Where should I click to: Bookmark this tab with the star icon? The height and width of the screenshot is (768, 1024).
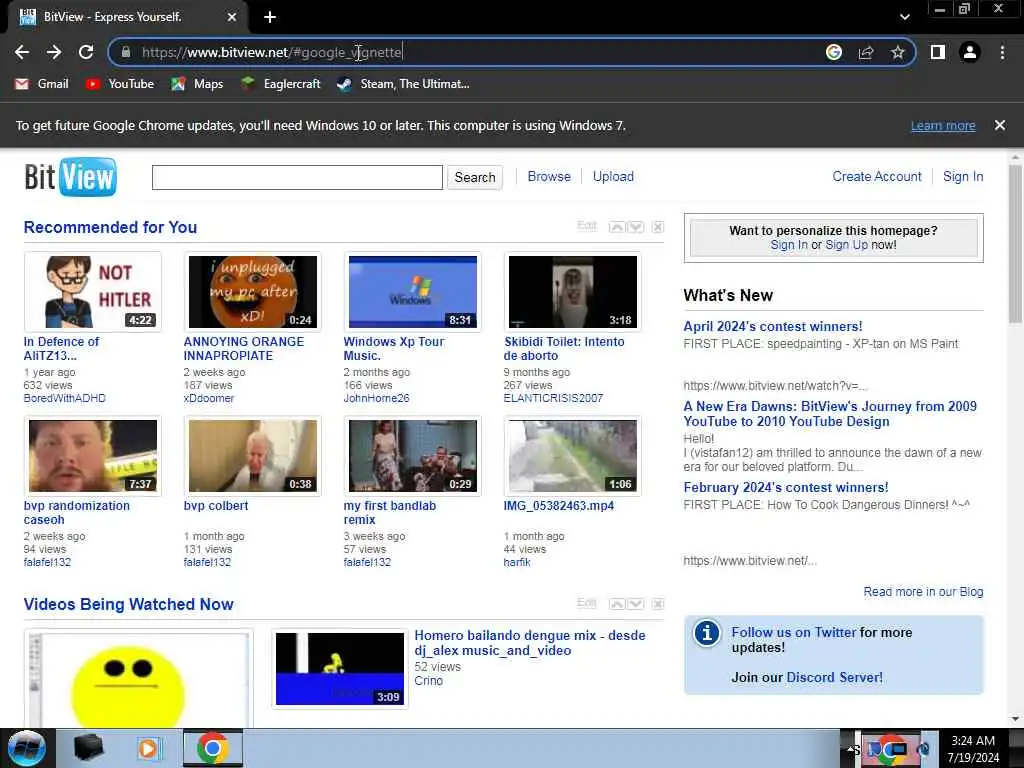point(898,52)
